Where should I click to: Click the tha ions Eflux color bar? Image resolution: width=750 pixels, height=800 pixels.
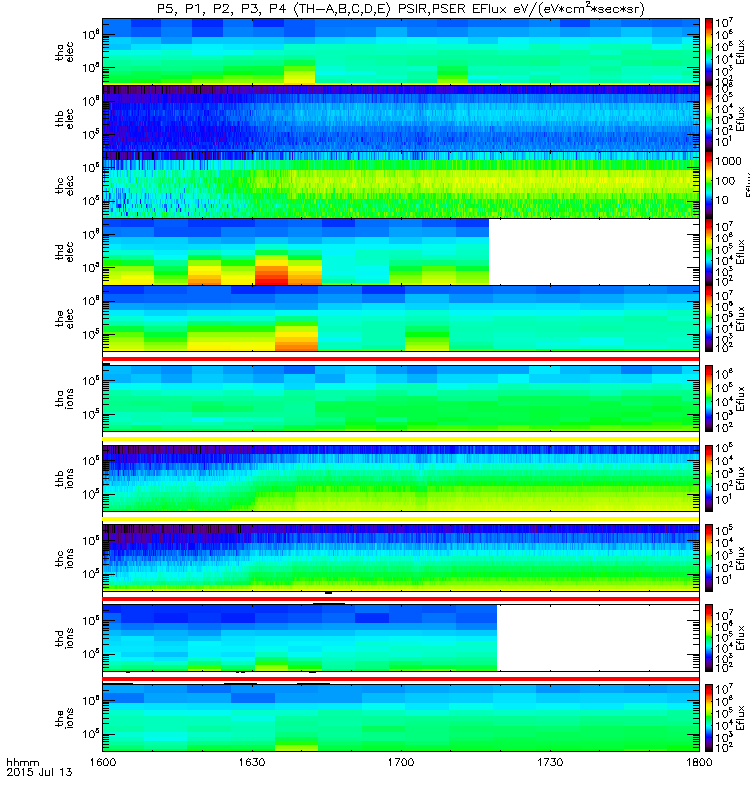pos(709,398)
